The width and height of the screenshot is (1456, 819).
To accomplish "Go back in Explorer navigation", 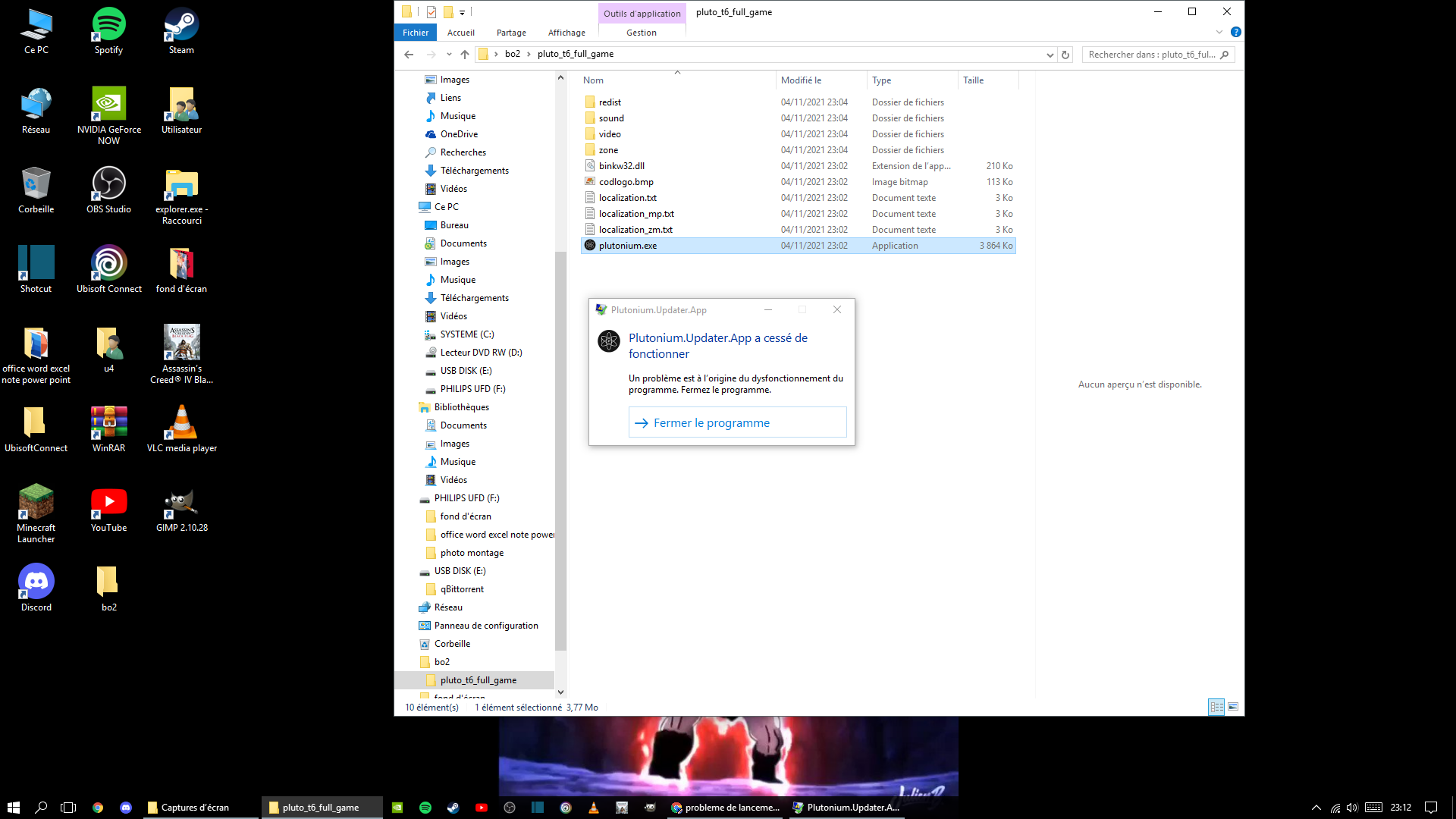I will click(409, 55).
